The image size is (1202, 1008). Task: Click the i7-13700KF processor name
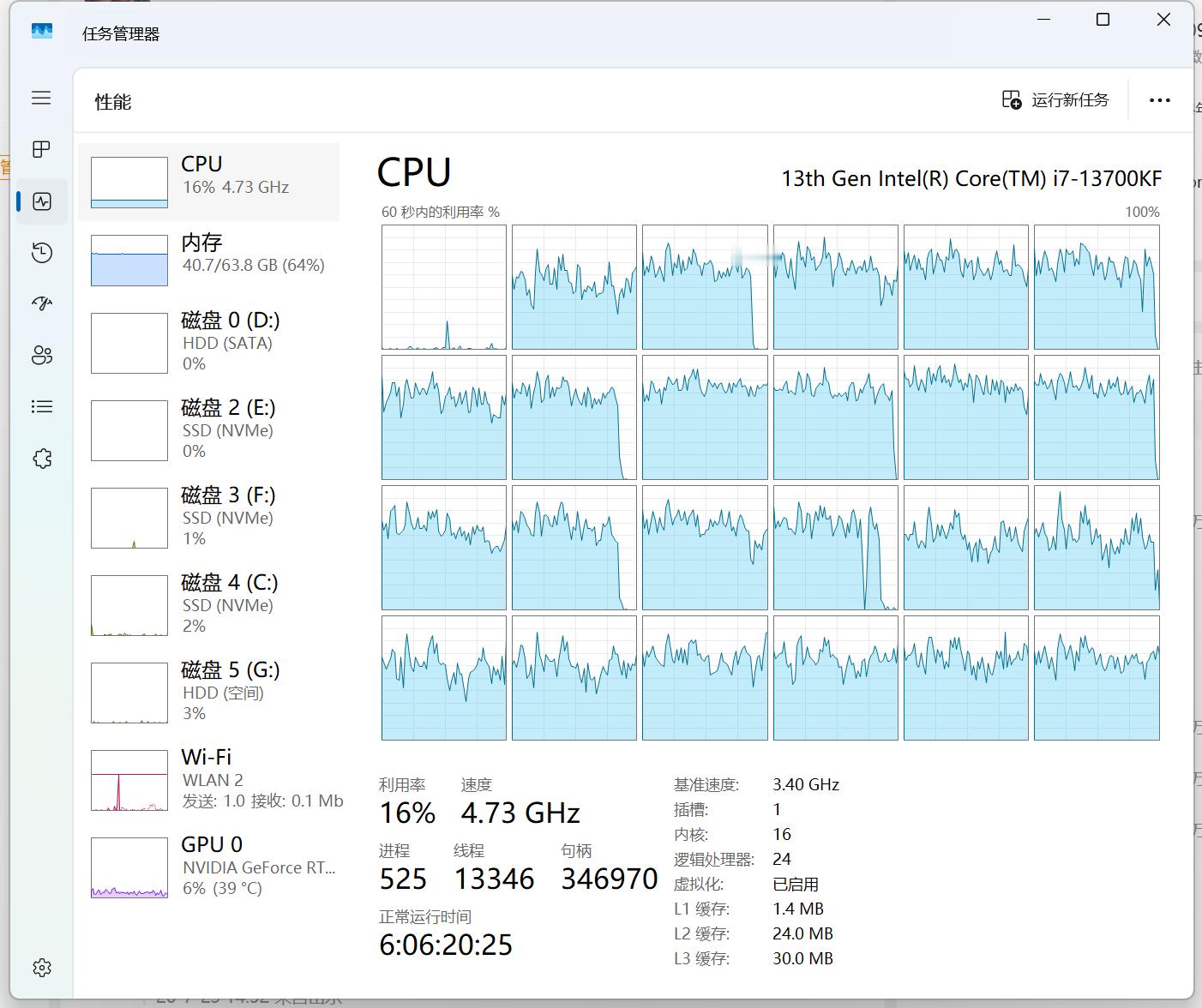point(971,178)
